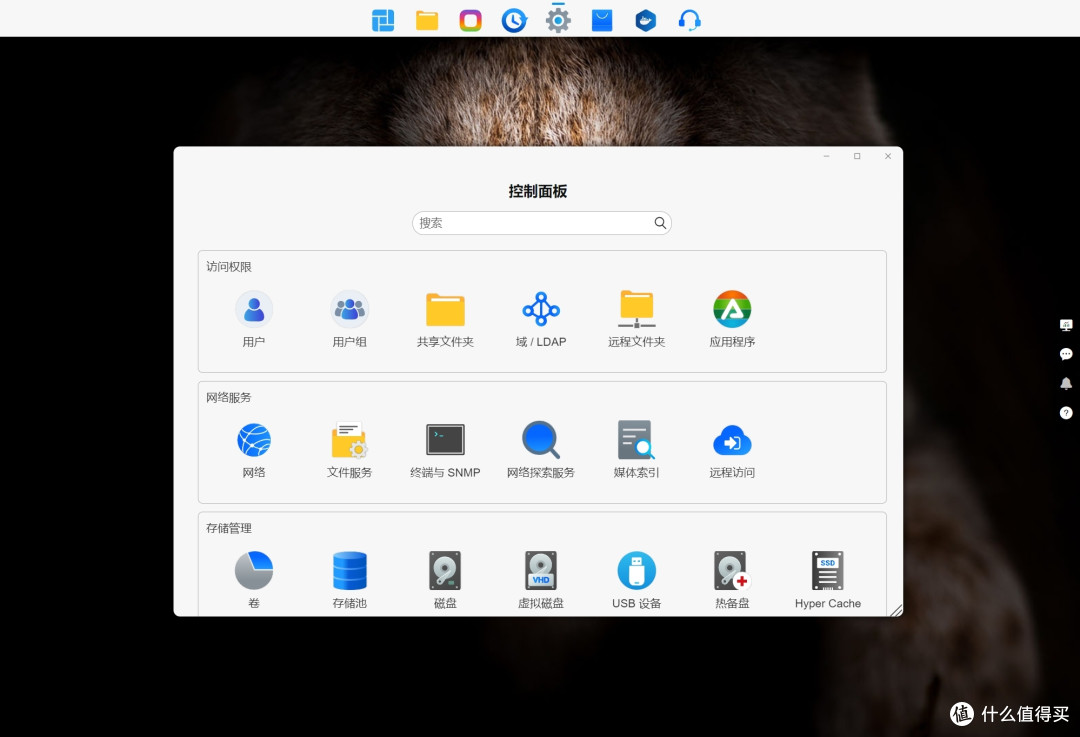Open the file manager folder in top dock

tap(427, 20)
